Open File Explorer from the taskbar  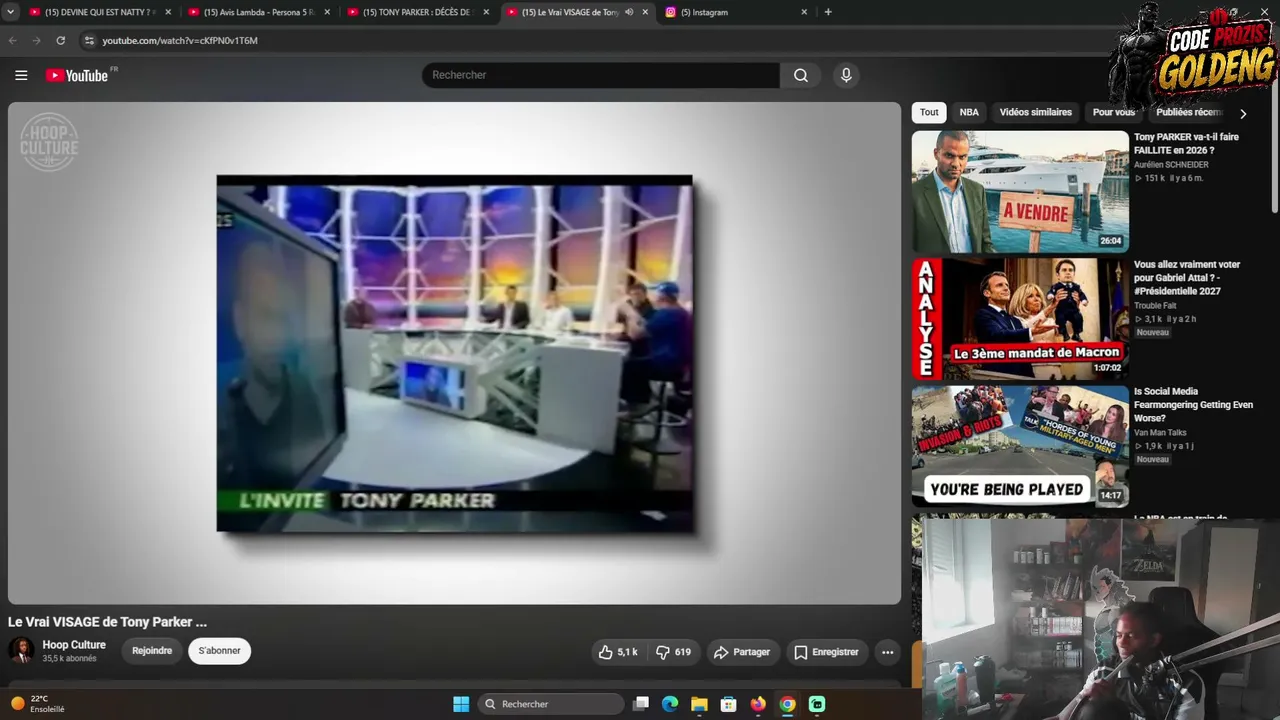699,704
